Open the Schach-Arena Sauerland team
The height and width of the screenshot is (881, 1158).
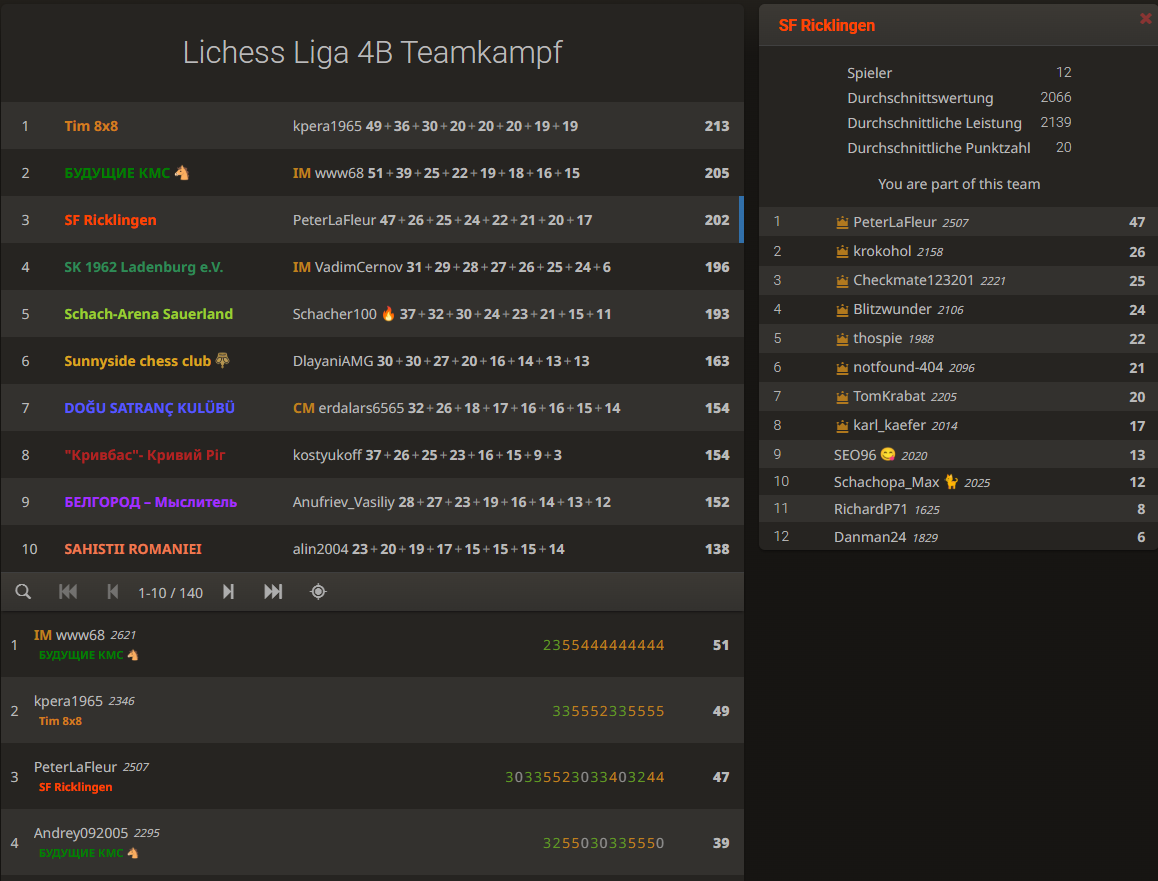149,314
